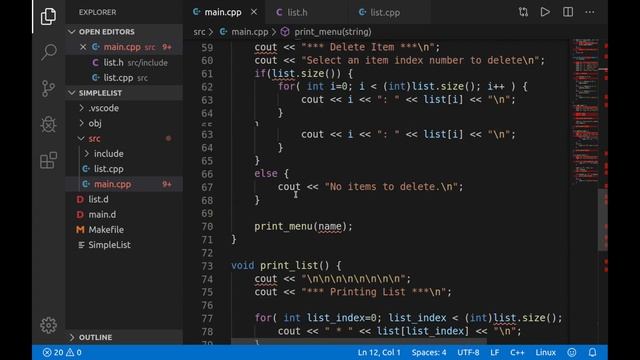Change language mode C++

point(517,352)
